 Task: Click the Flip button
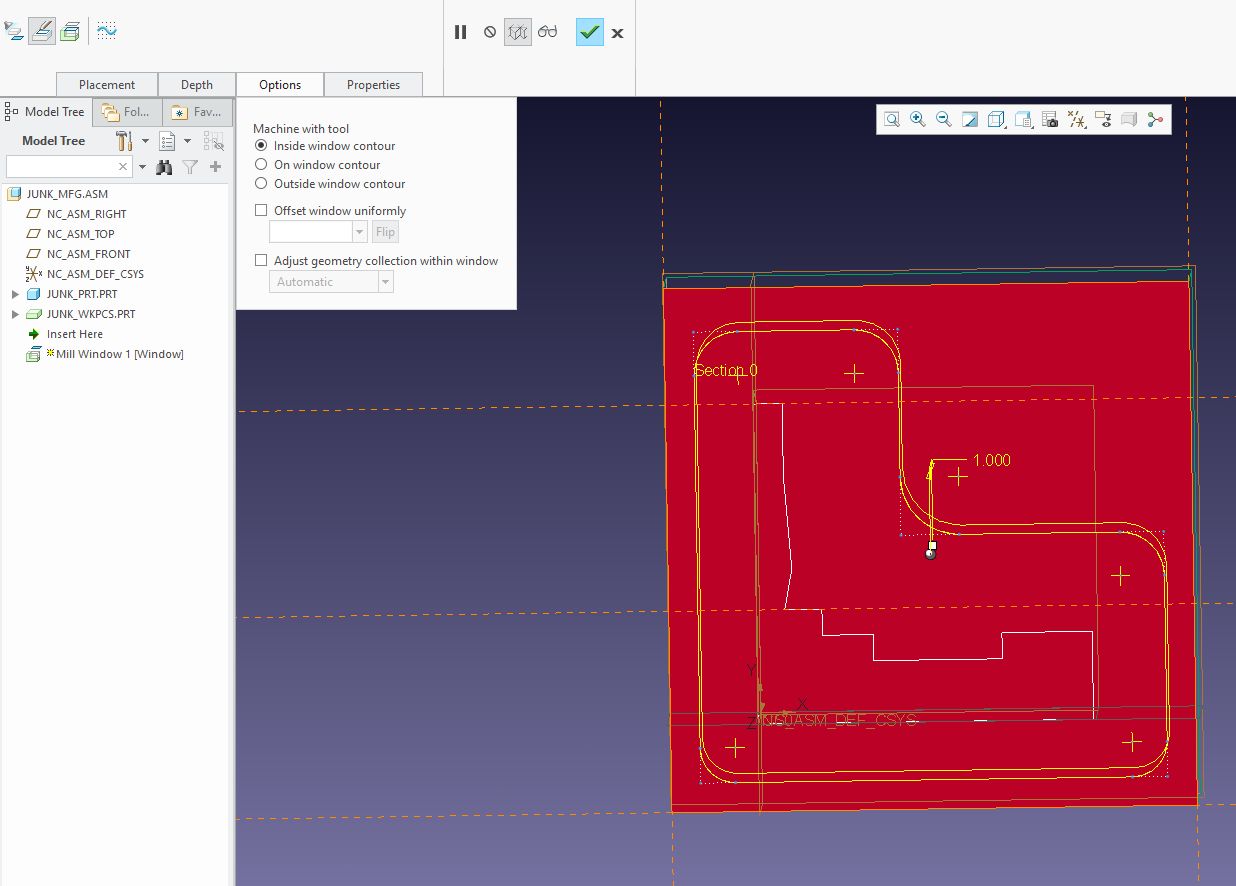coord(385,231)
